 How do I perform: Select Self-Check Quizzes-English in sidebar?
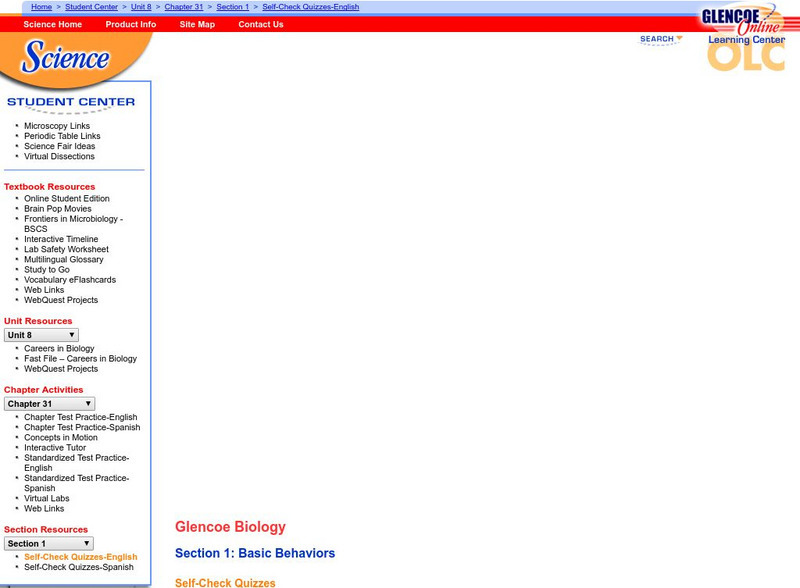tap(81, 557)
